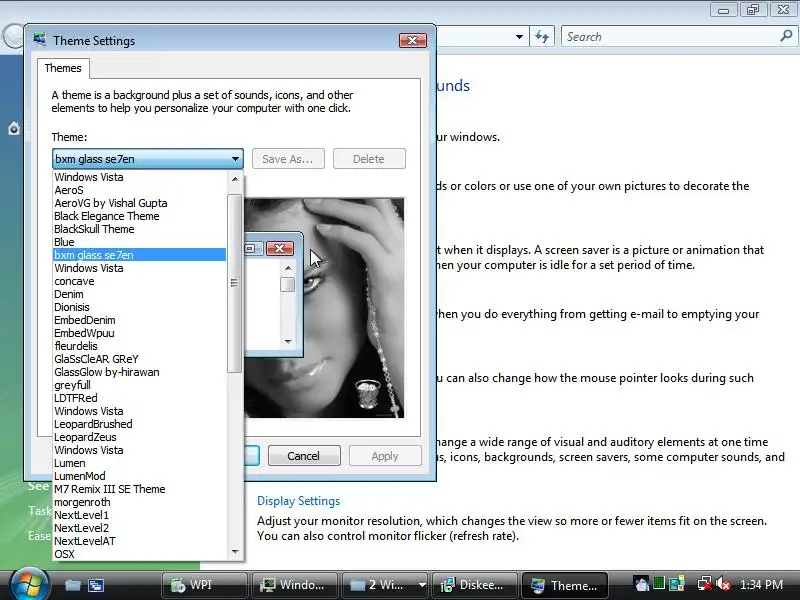Image resolution: width=800 pixels, height=600 pixels.
Task: Click the theme list scroll-down arrow
Action: [x=235, y=552]
